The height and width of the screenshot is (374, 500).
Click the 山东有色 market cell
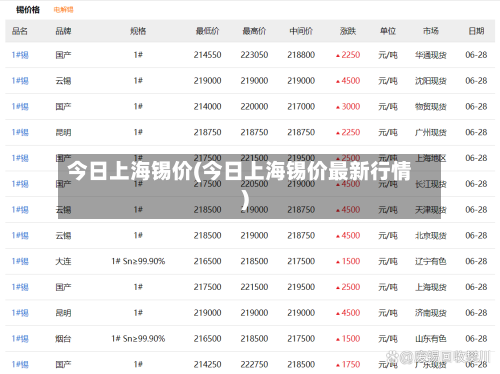(431, 339)
